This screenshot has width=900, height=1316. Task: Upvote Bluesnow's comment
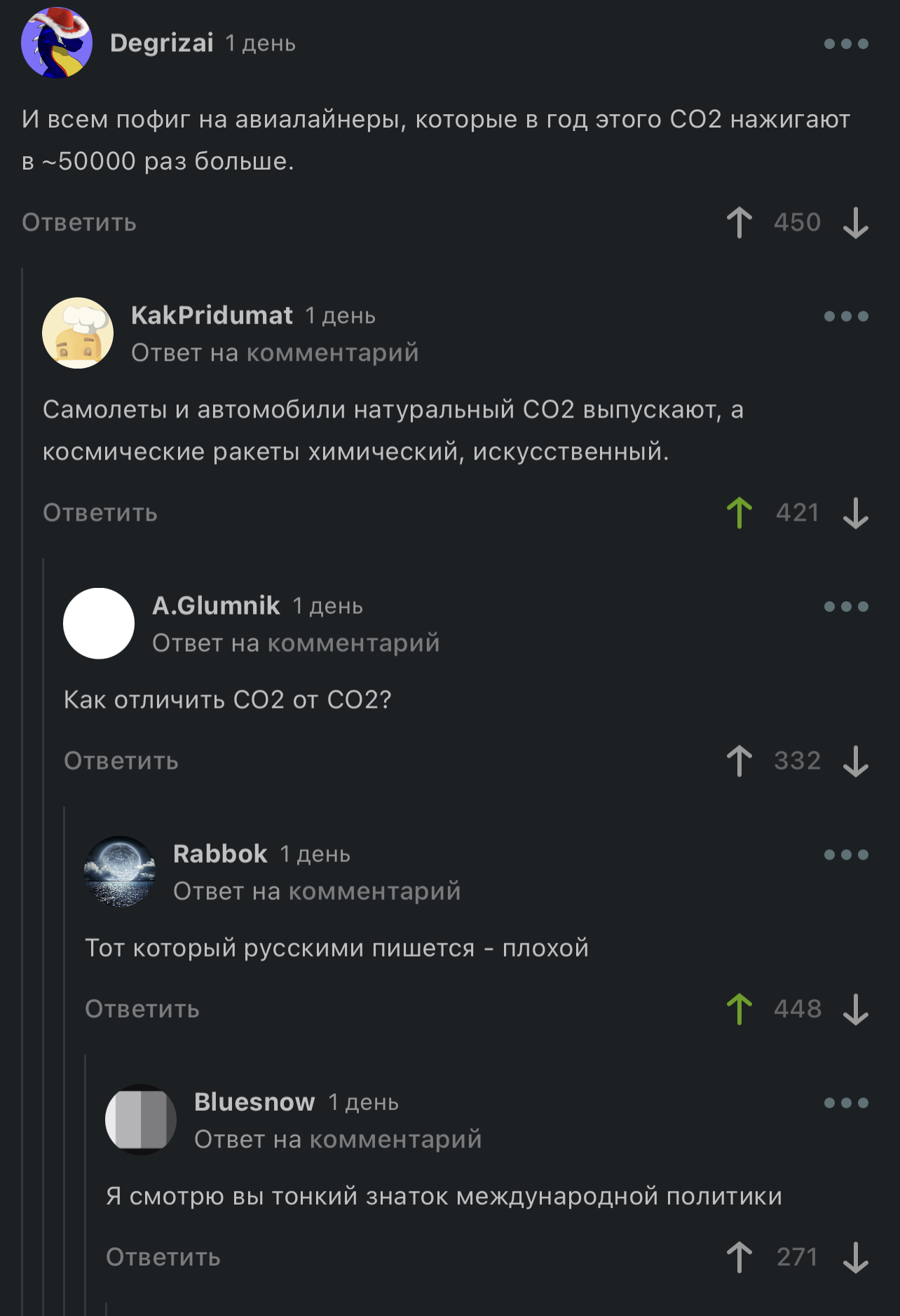pos(739,1257)
